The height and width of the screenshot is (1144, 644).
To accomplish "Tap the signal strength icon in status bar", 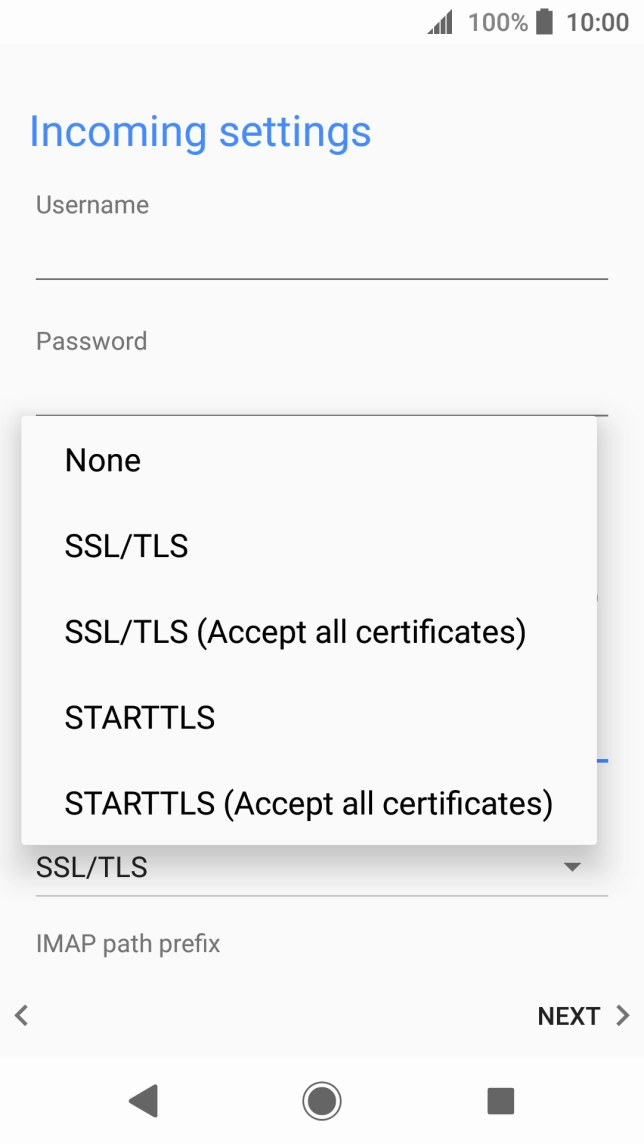I will pyautogui.click(x=440, y=21).
